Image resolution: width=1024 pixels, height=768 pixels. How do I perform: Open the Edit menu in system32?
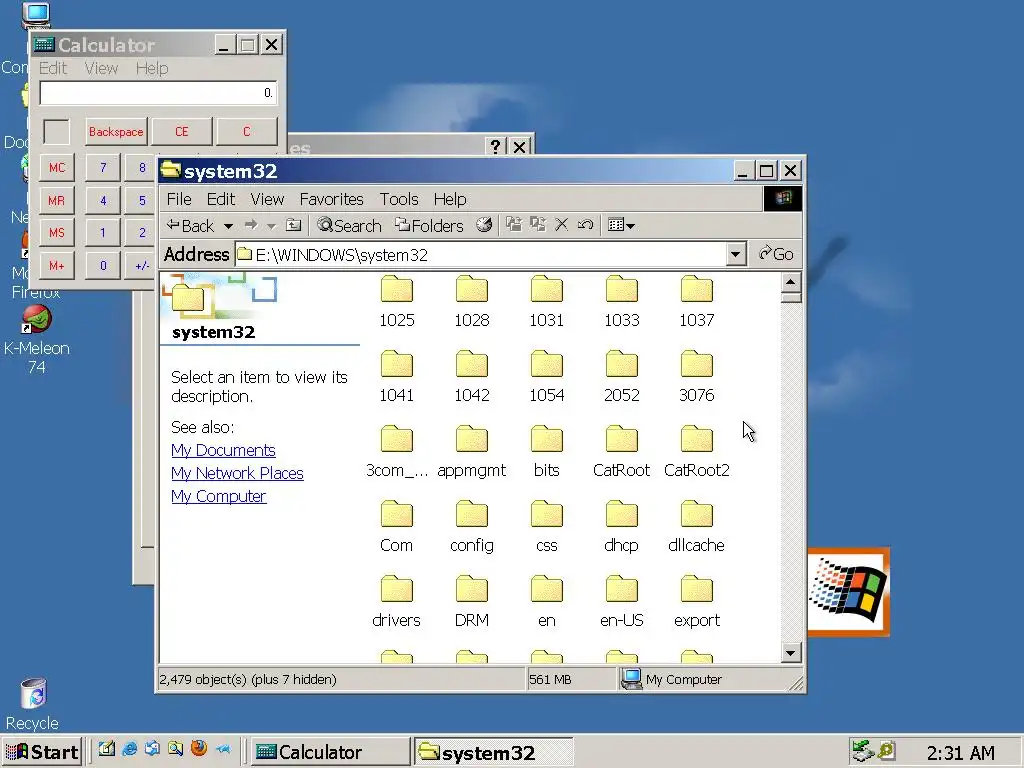point(221,199)
